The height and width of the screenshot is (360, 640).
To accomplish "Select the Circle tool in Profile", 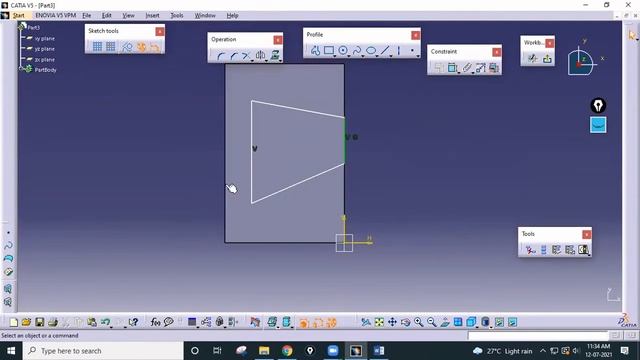I will (343, 51).
